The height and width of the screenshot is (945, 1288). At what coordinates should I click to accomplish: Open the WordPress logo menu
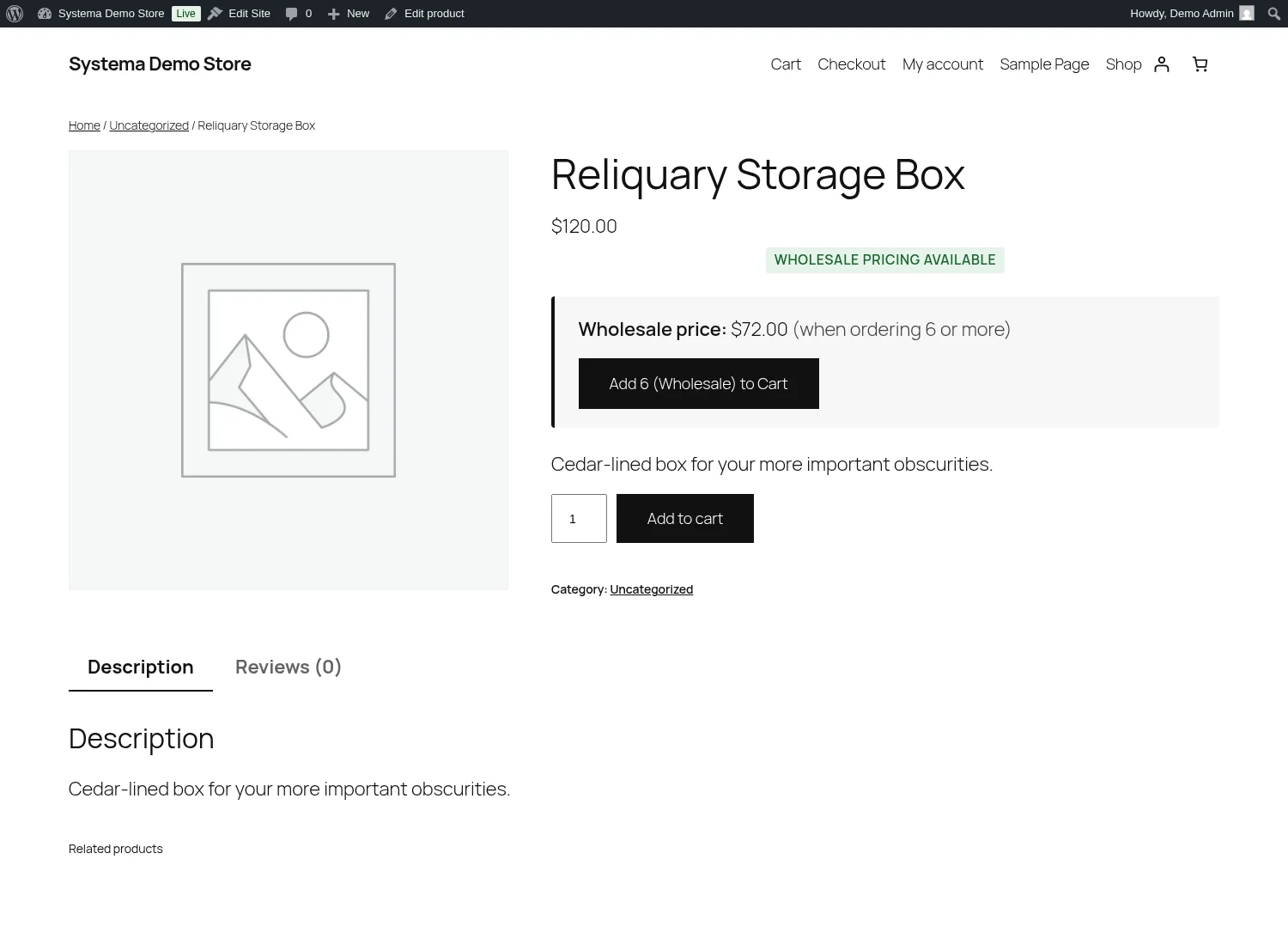[x=15, y=14]
